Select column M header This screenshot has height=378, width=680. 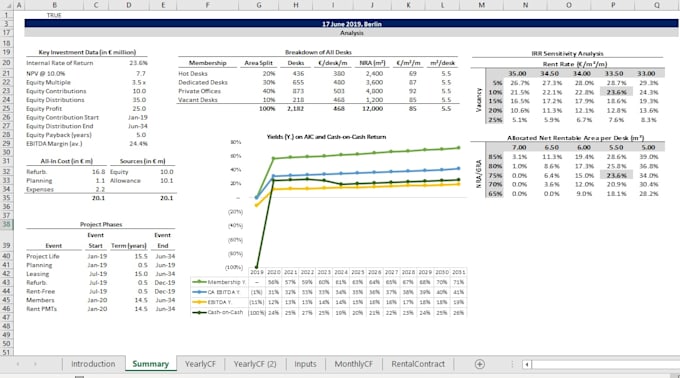pyautogui.click(x=482, y=5)
